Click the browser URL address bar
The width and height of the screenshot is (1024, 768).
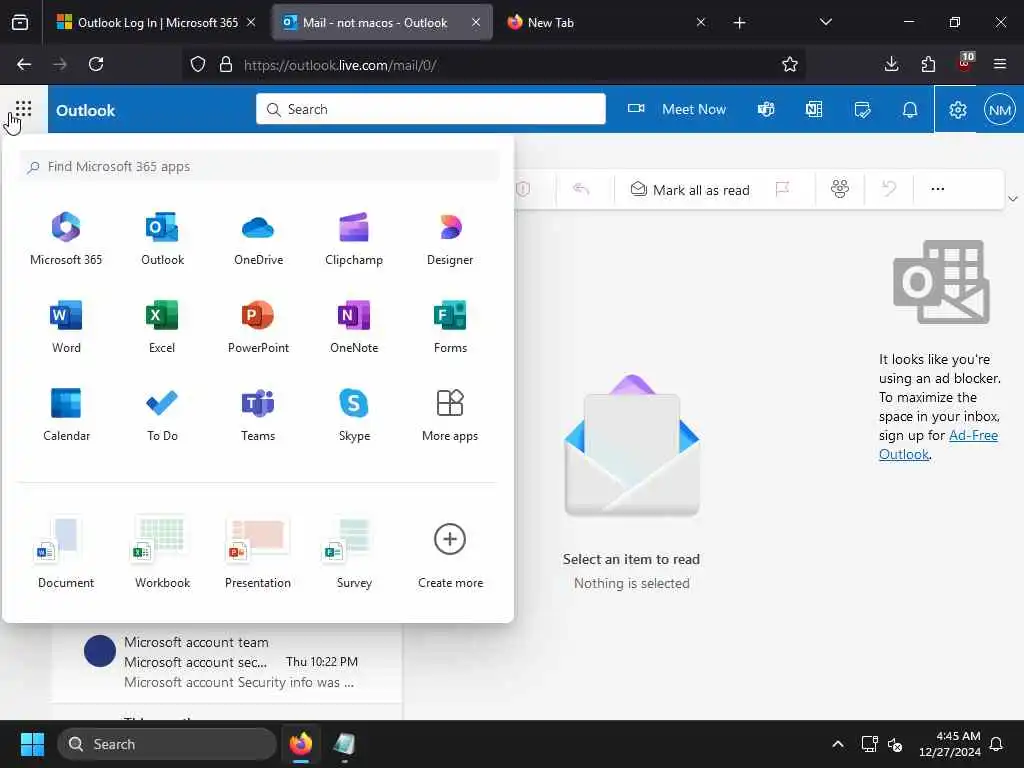pyautogui.click(x=493, y=65)
